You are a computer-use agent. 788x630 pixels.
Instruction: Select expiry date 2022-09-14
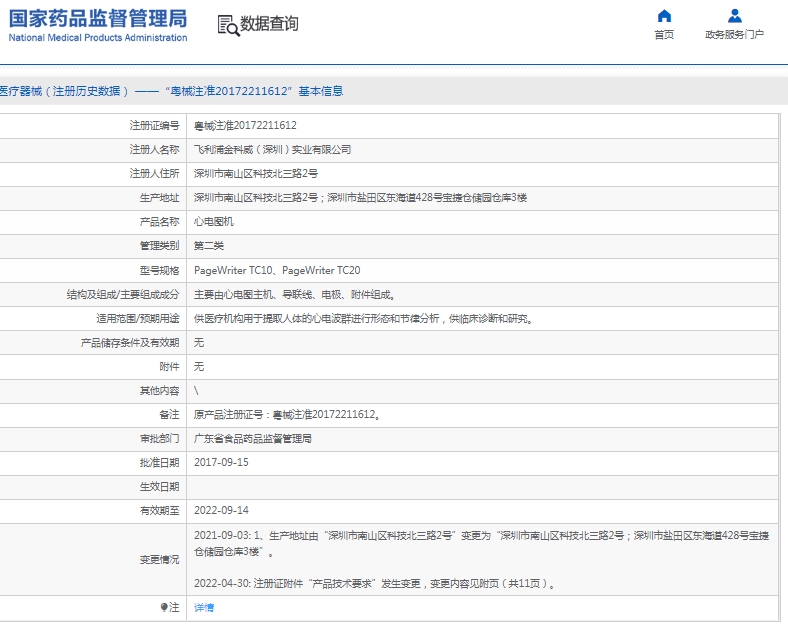[x=221, y=511]
